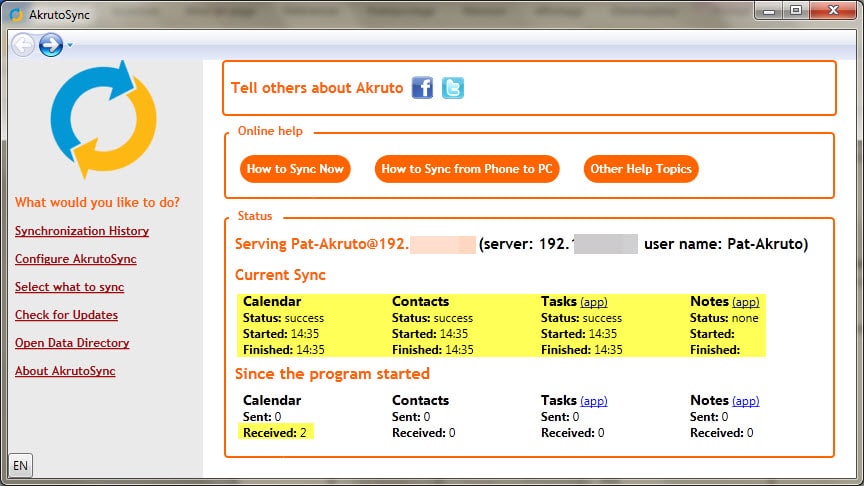Open About AkrutoSync
The height and width of the screenshot is (486, 864).
(65, 371)
